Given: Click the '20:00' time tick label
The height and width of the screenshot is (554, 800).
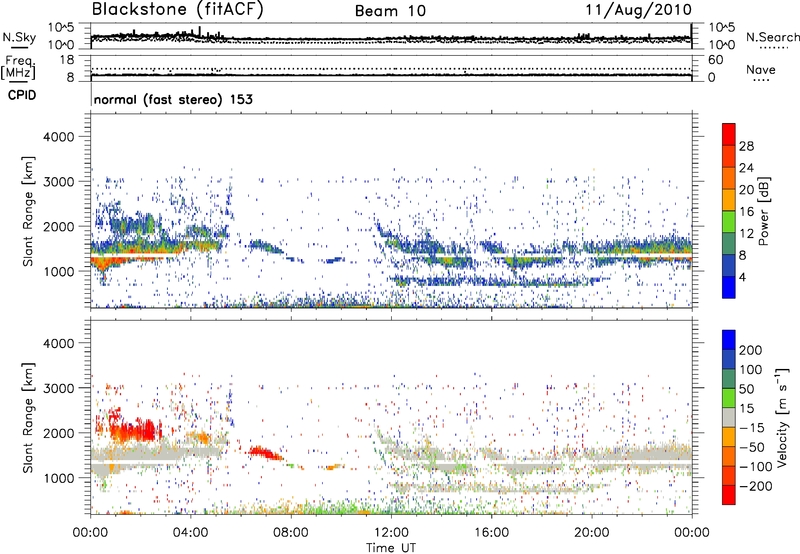Looking at the screenshot, I should 592,533.
